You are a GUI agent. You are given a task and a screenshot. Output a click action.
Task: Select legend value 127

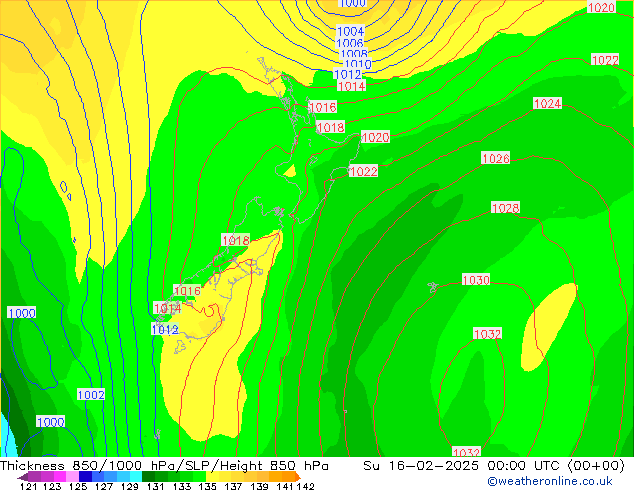pyautogui.click(x=102, y=486)
